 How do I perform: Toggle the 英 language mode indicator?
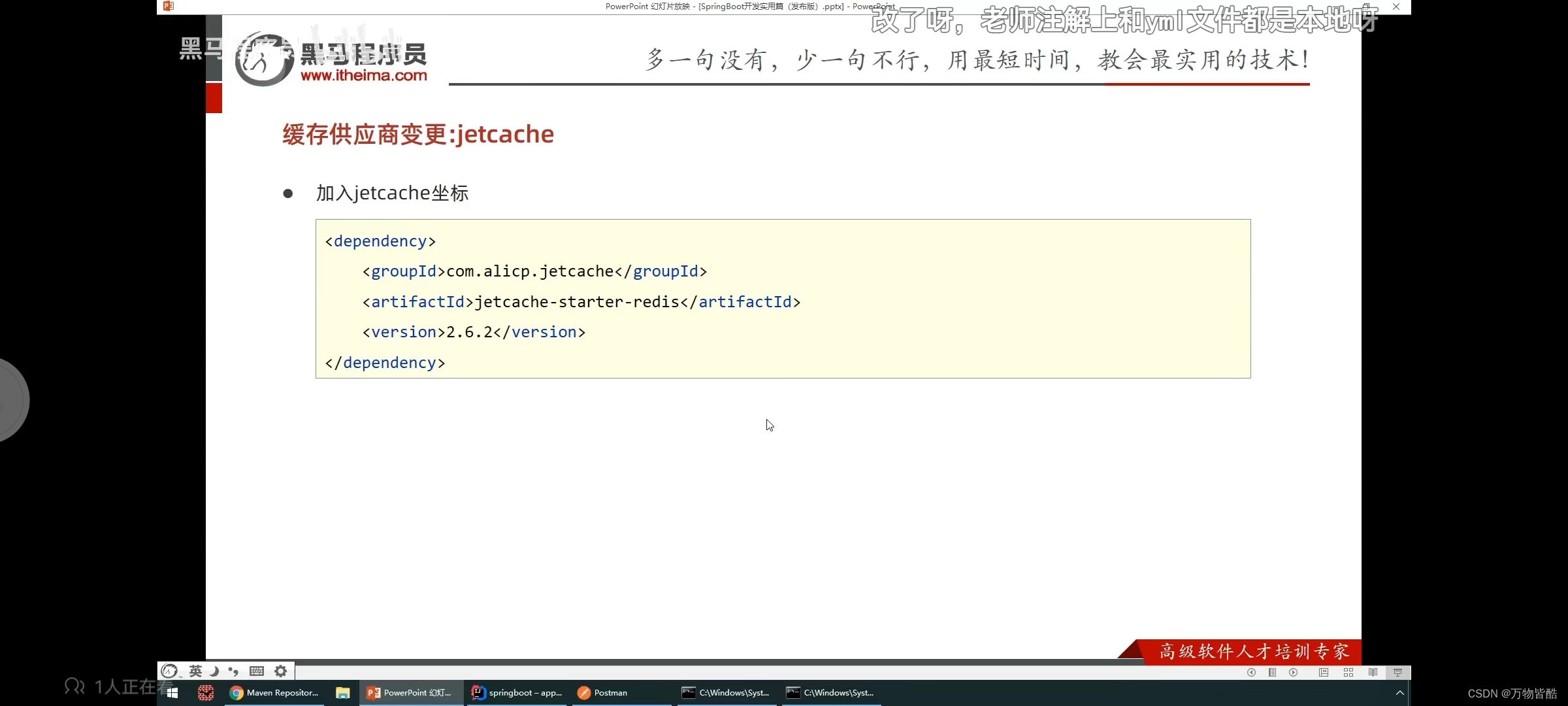(195, 671)
